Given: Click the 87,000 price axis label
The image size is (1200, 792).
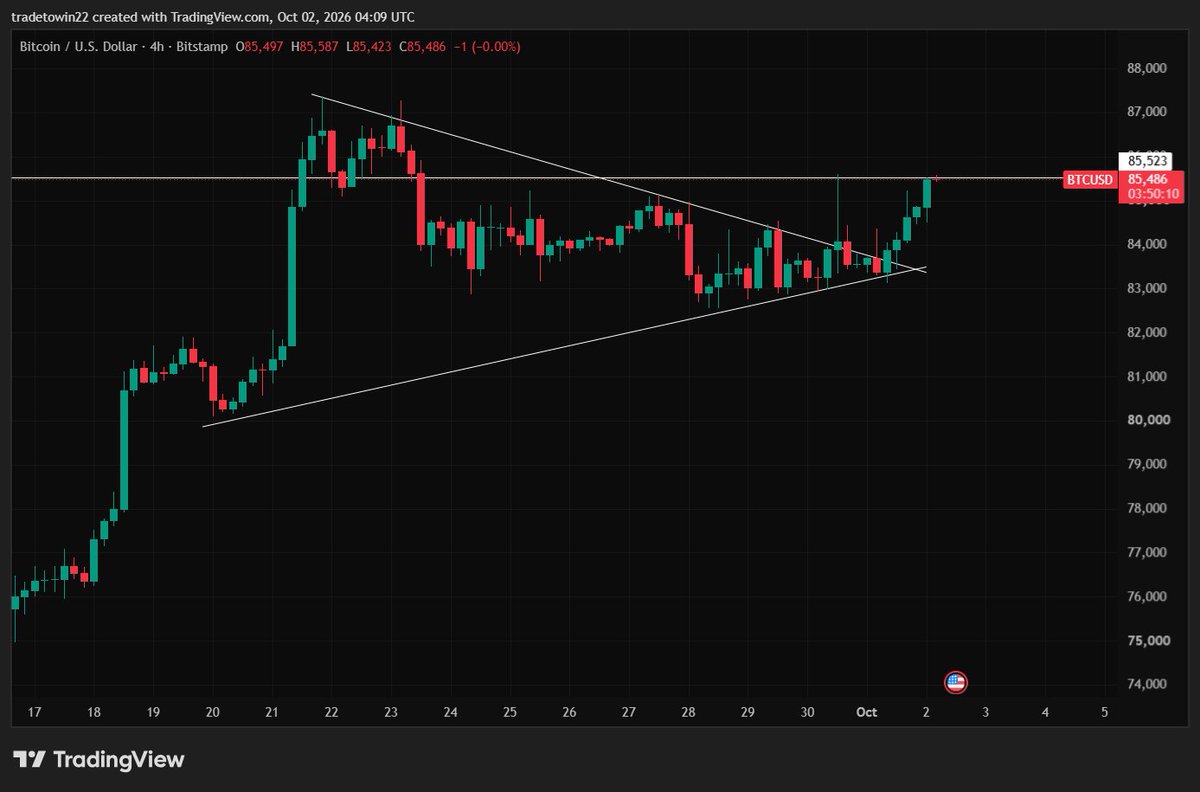Looking at the screenshot, I should pyautogui.click(x=1147, y=112).
